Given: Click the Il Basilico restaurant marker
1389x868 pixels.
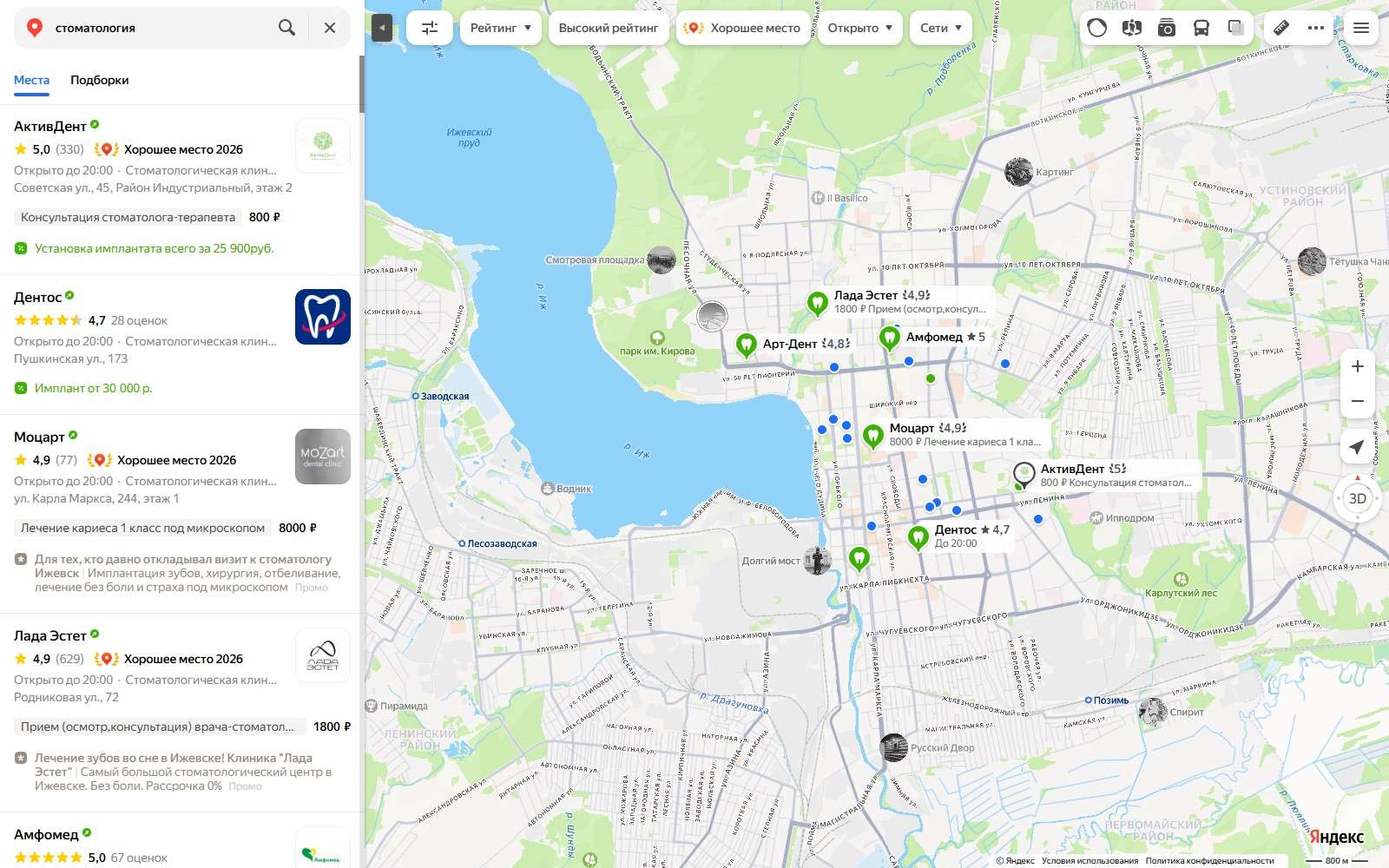Looking at the screenshot, I should point(818,198).
